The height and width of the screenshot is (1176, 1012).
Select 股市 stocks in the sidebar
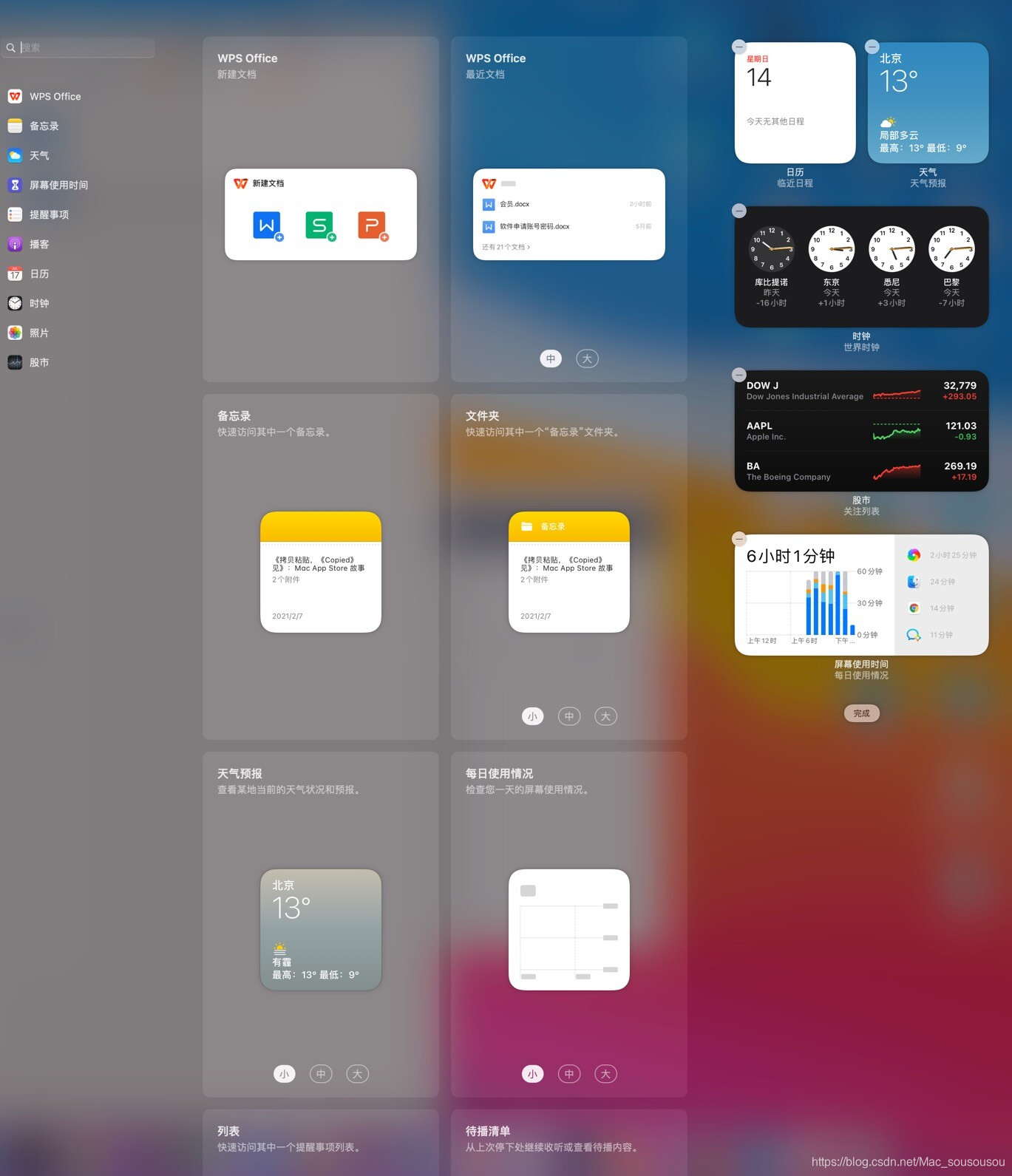[x=28, y=362]
